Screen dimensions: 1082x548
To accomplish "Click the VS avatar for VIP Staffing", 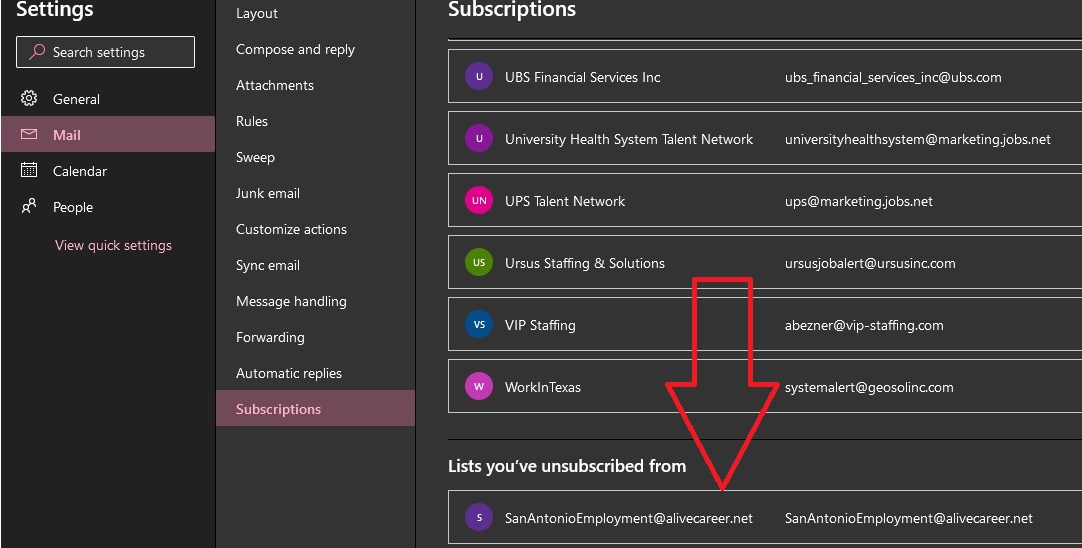I will tap(479, 325).
